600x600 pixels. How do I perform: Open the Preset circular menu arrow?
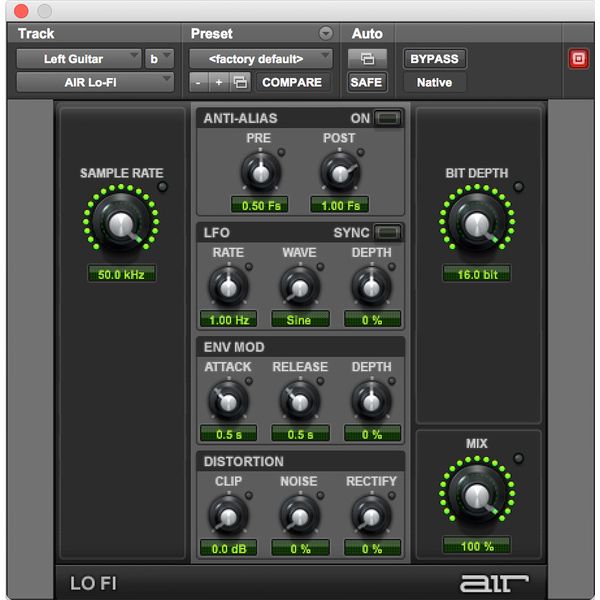coord(326,33)
